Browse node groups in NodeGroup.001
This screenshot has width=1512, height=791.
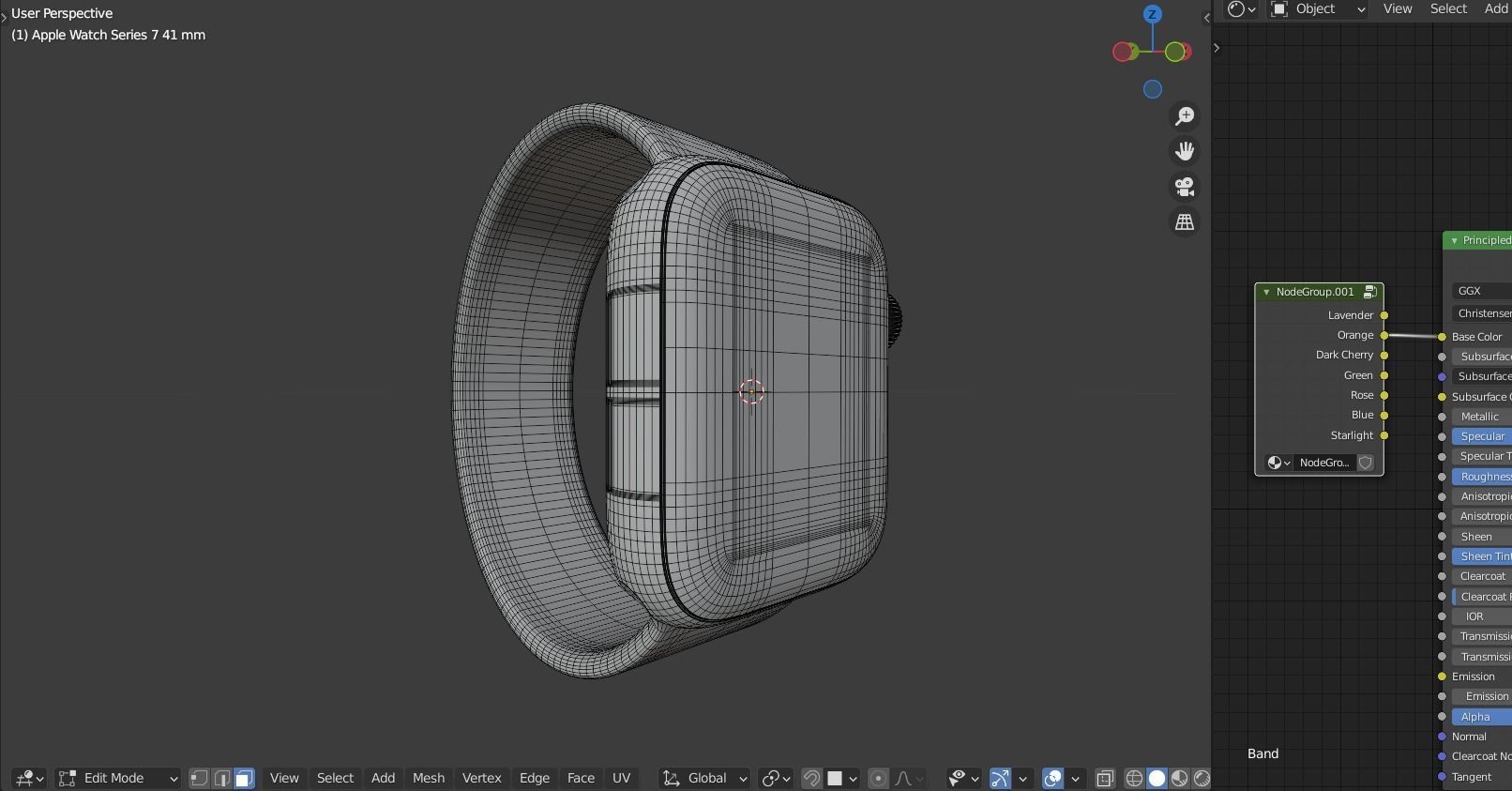tap(1278, 463)
